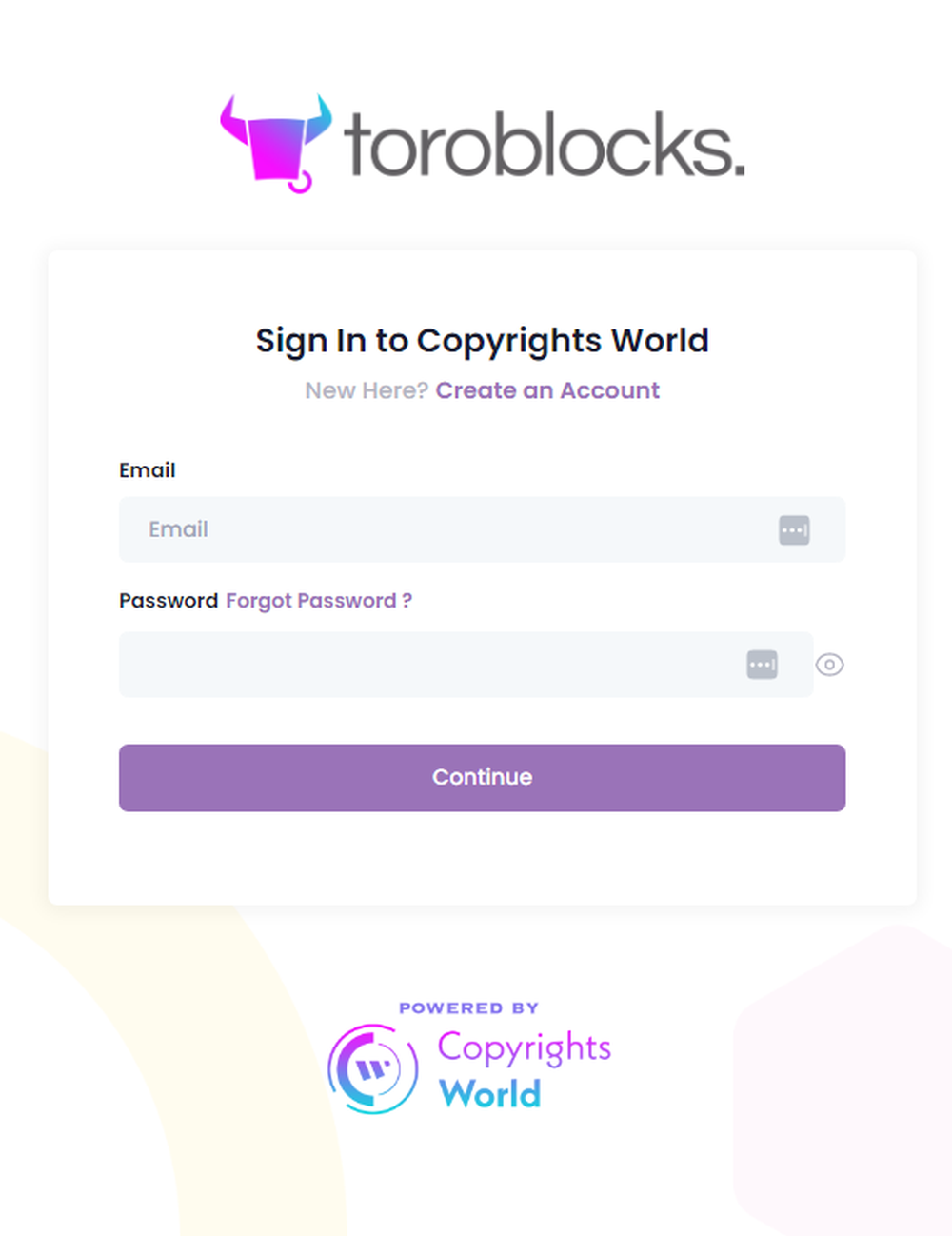Image resolution: width=952 pixels, height=1236 pixels.
Task: Open password manager icon in Email field
Action: [x=794, y=529]
